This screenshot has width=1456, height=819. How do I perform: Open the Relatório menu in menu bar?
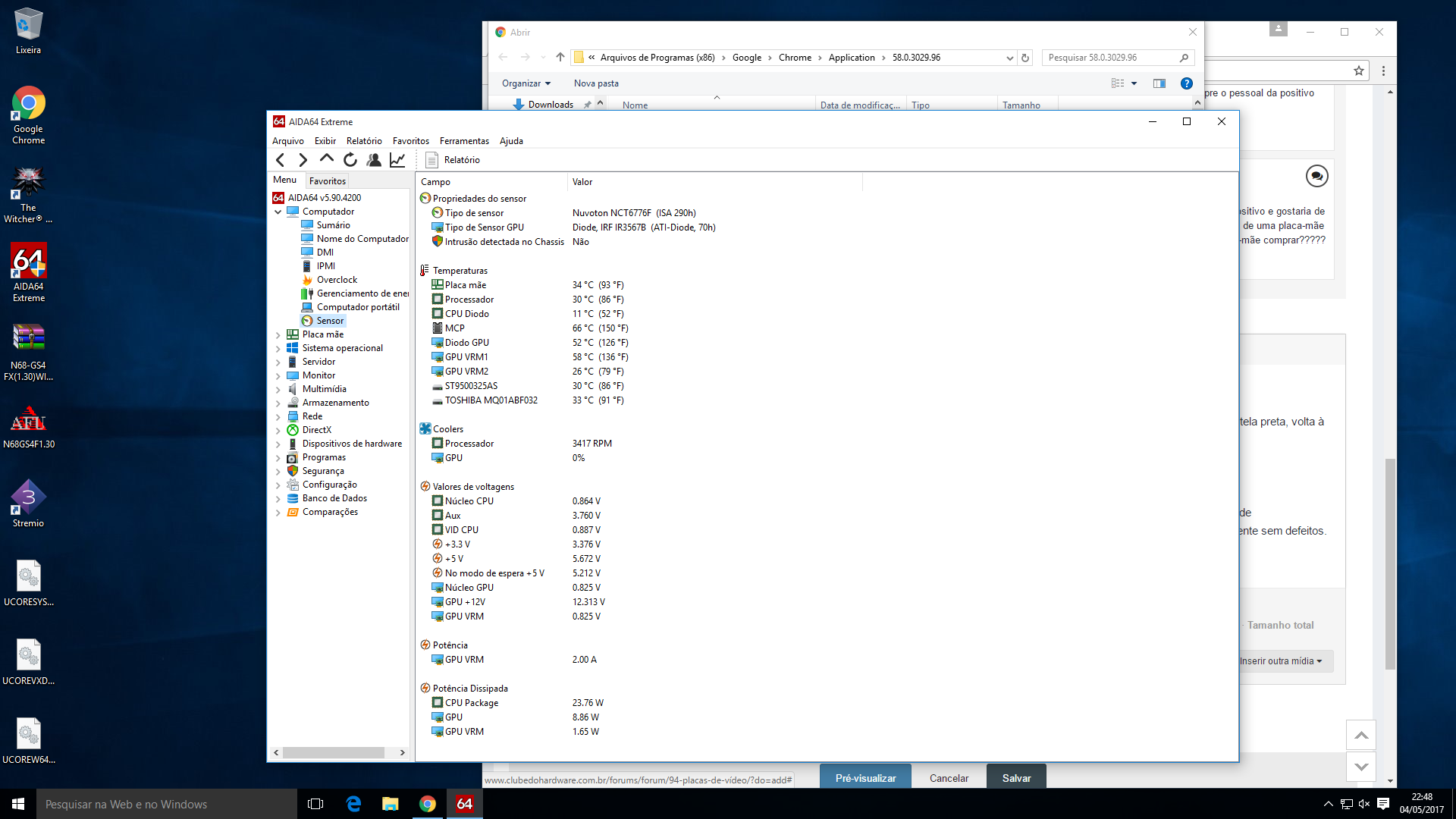[364, 141]
